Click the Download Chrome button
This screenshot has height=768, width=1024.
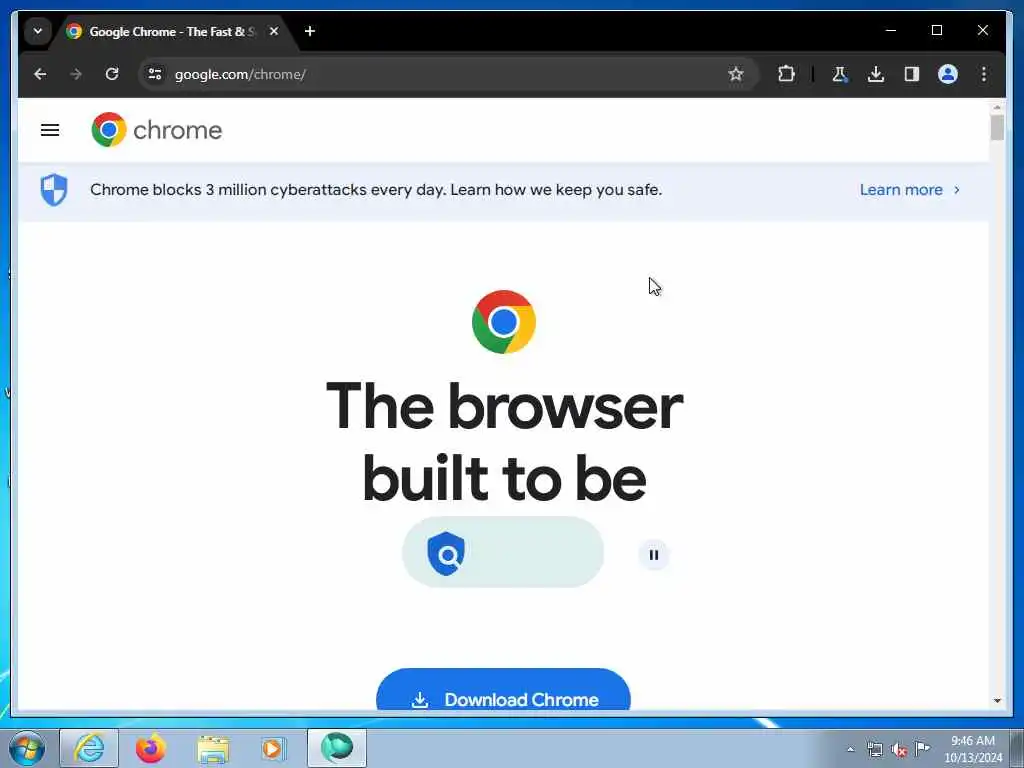coord(503,690)
